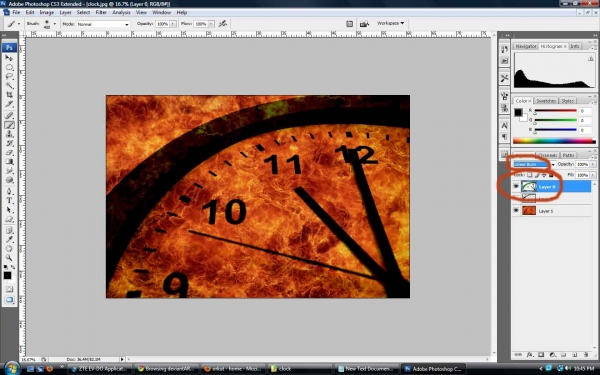This screenshot has width=600, height=375.
Task: Select the Move tool
Action: 9,58
